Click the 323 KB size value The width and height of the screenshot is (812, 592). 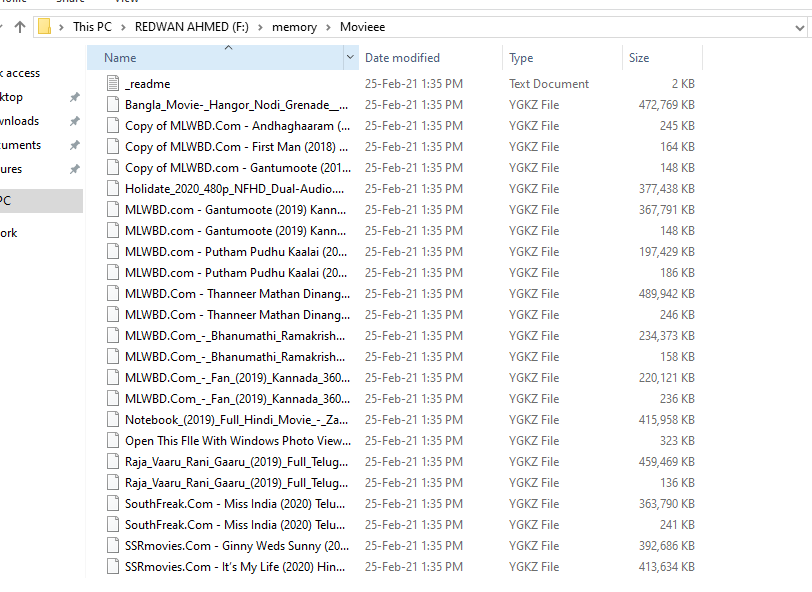(x=677, y=441)
